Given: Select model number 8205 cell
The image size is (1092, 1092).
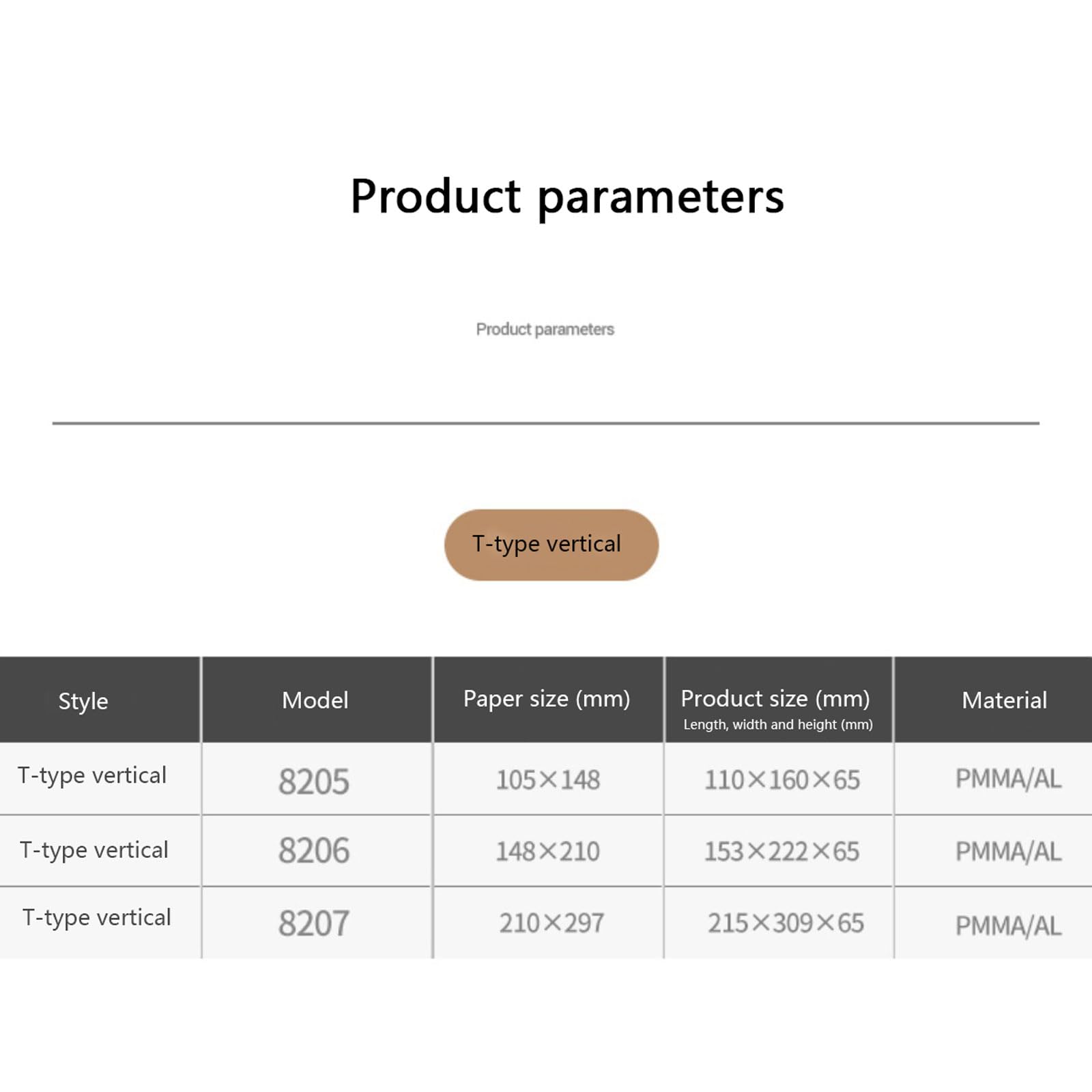Looking at the screenshot, I should [x=317, y=779].
